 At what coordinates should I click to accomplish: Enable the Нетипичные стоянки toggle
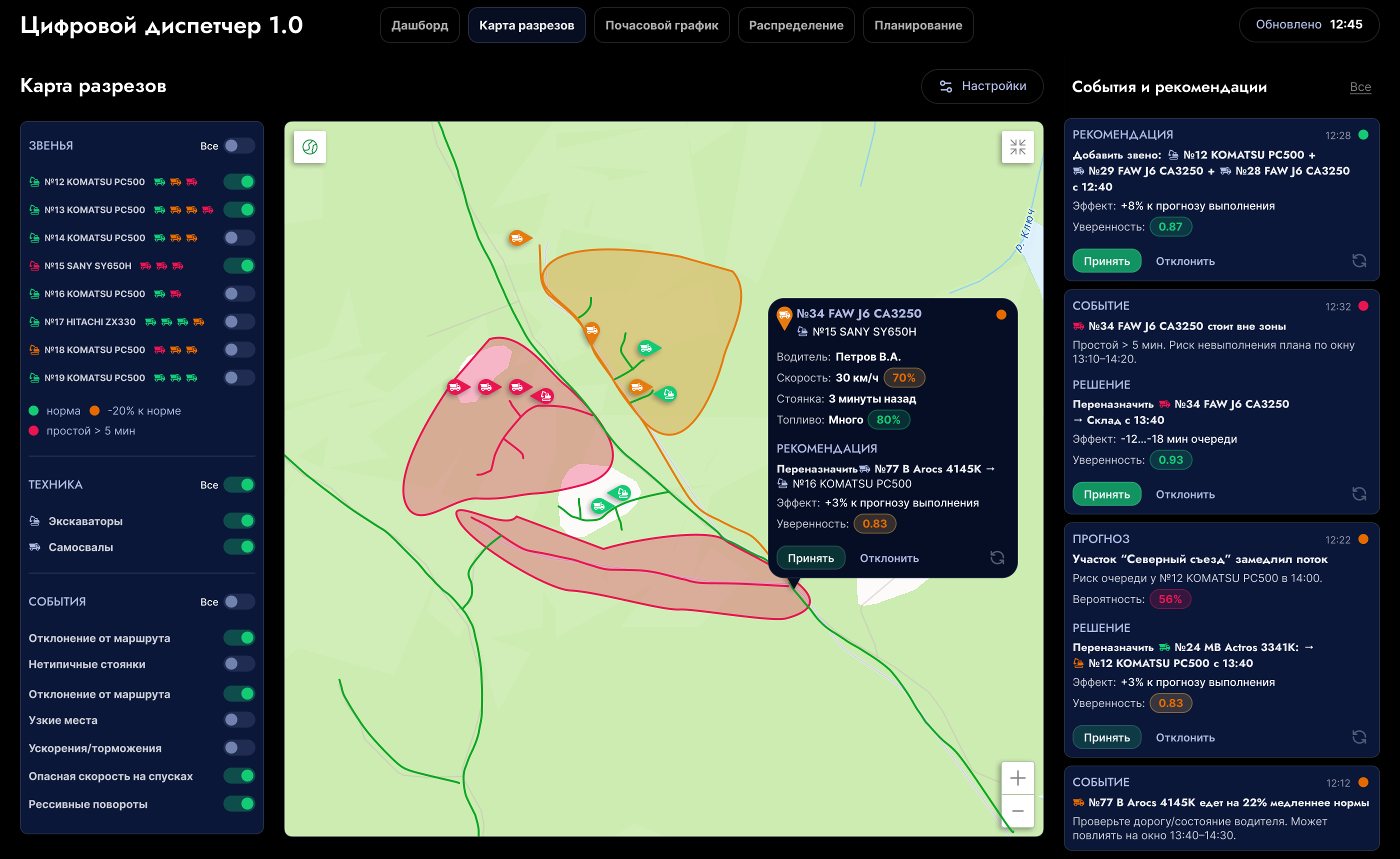tap(239, 663)
